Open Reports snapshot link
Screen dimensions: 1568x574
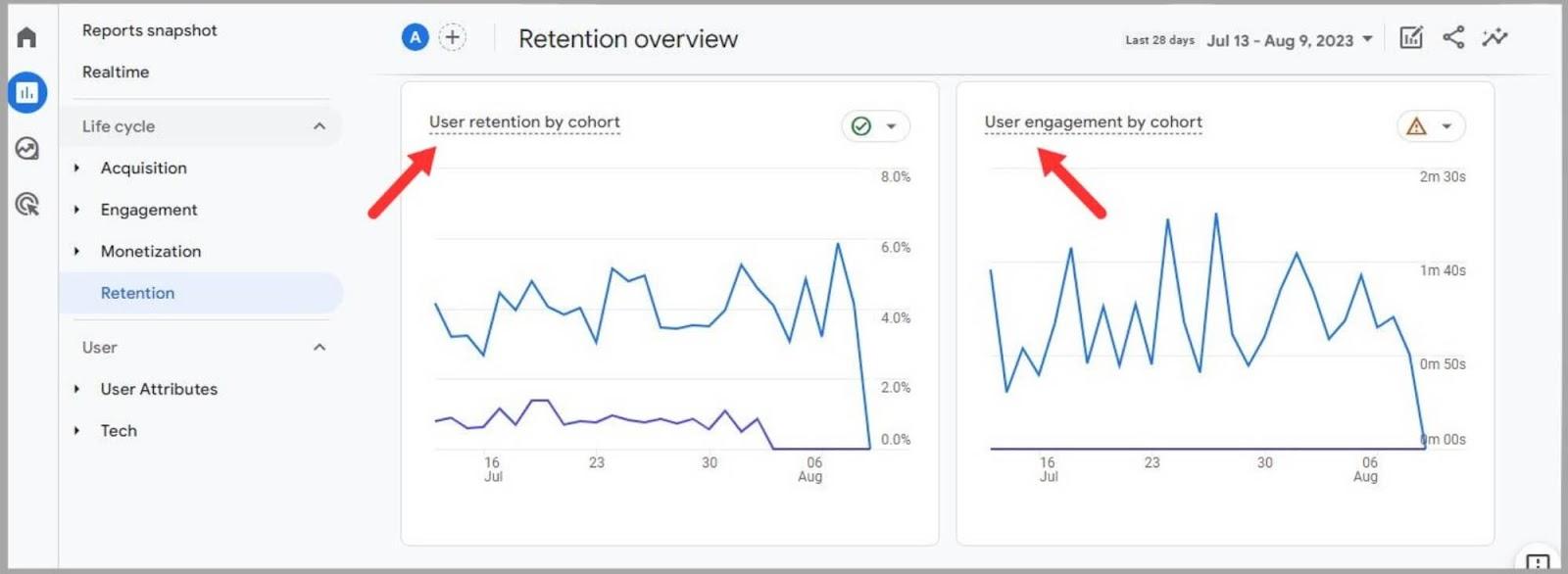pos(149,30)
